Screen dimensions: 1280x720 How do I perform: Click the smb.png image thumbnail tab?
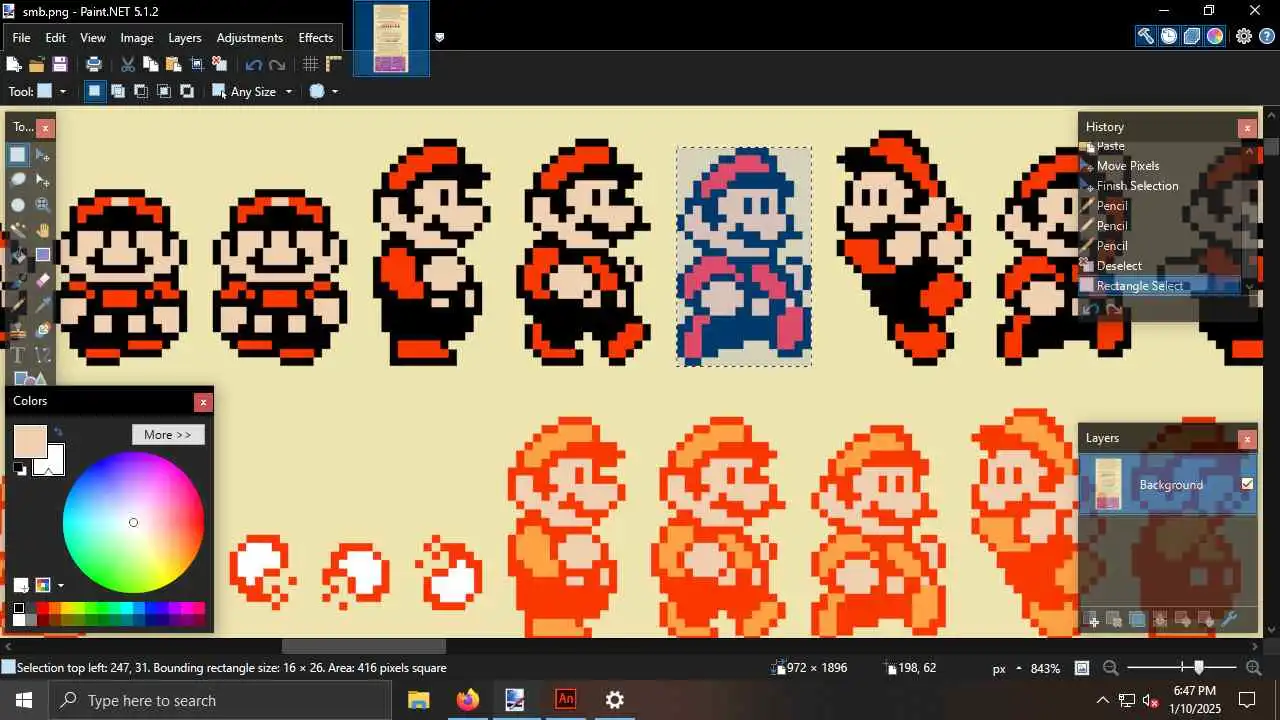coord(391,39)
